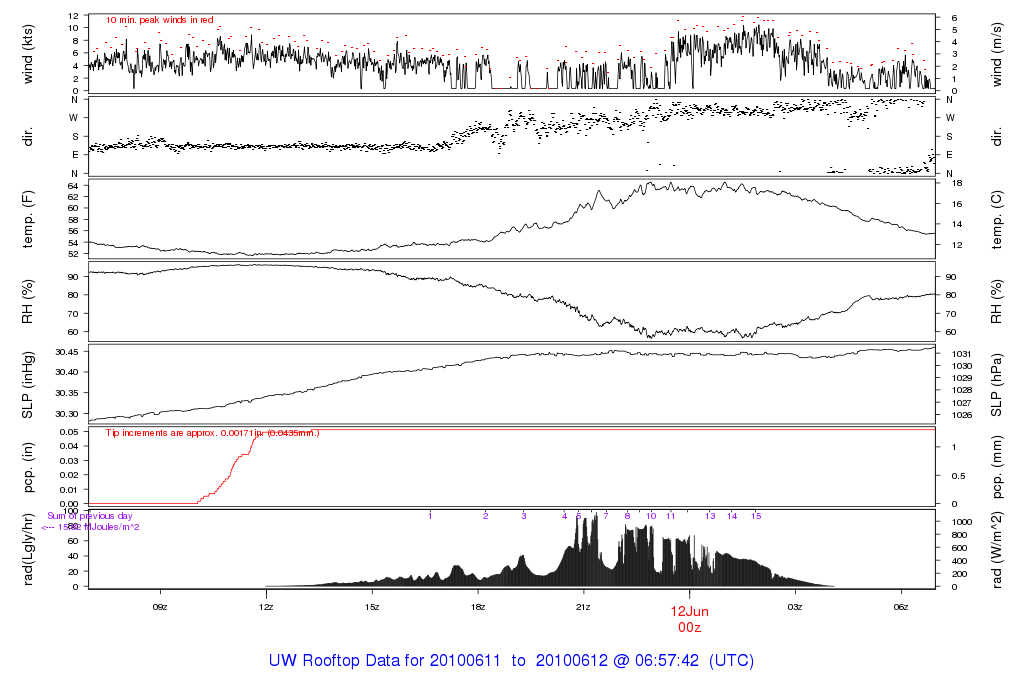
Task: Click the 'pcp. (mm)' axis label
Action: tap(997, 468)
